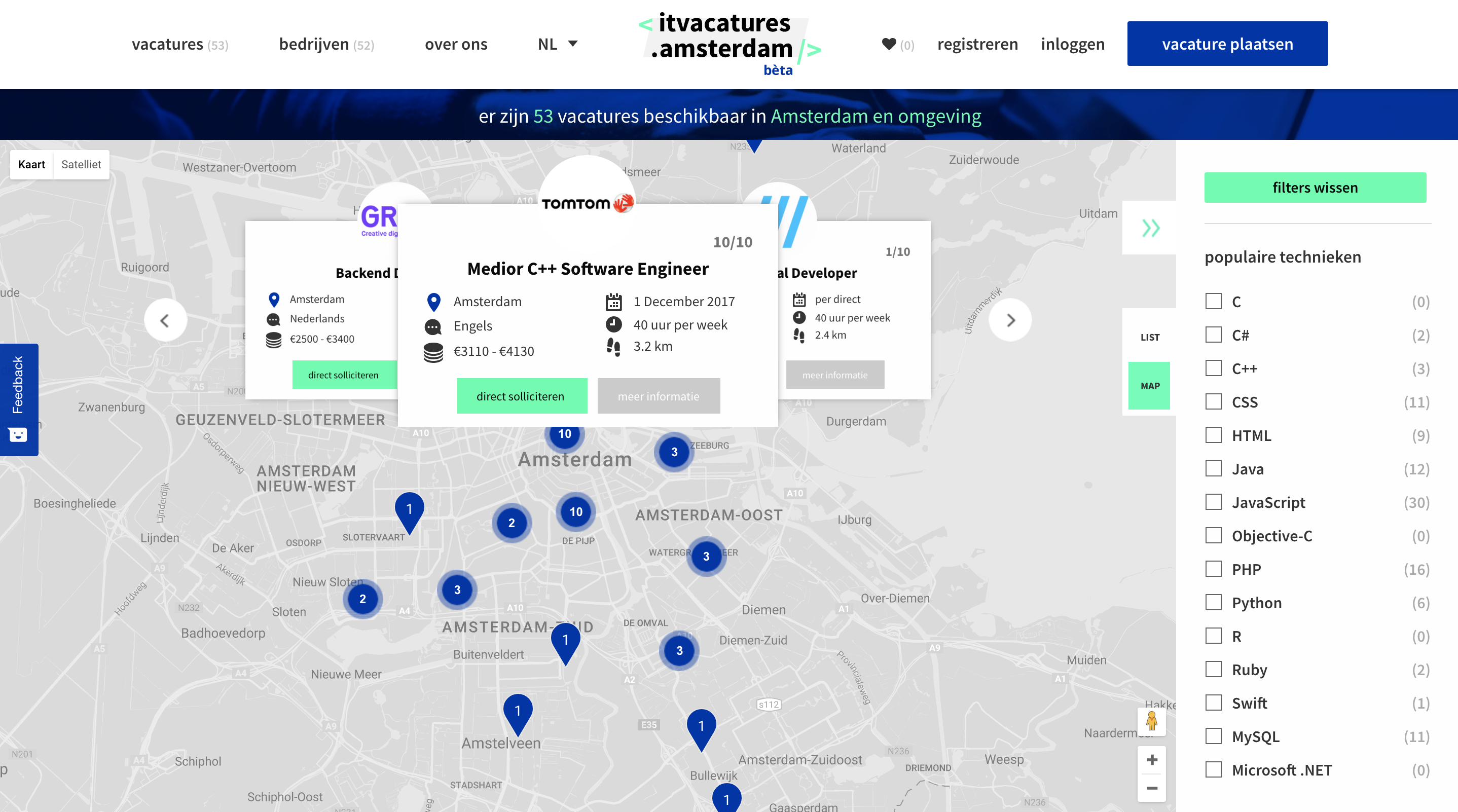
Task: Enable the HTML filter checkbox
Action: (x=1213, y=434)
